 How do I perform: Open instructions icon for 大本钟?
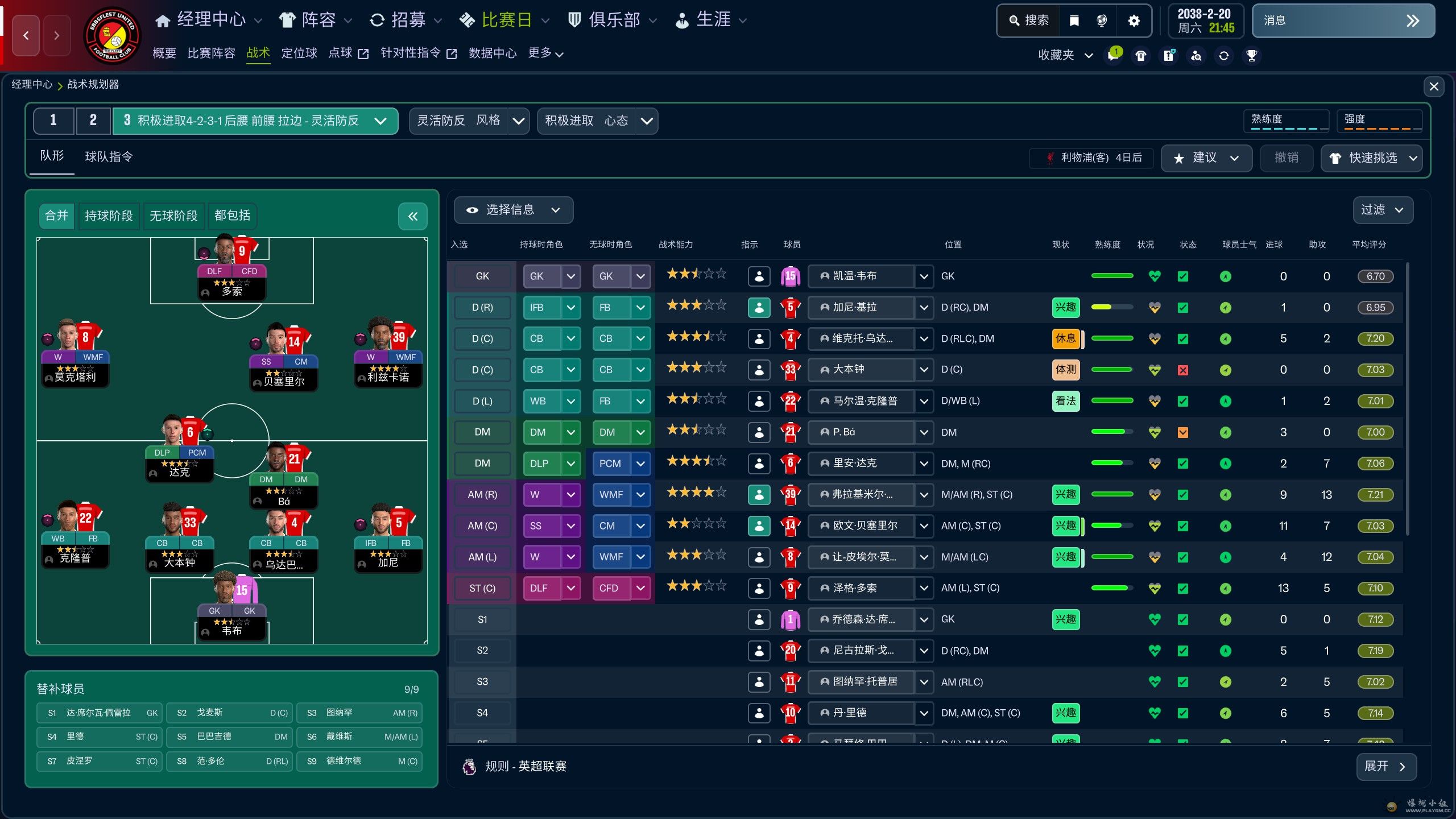759,370
